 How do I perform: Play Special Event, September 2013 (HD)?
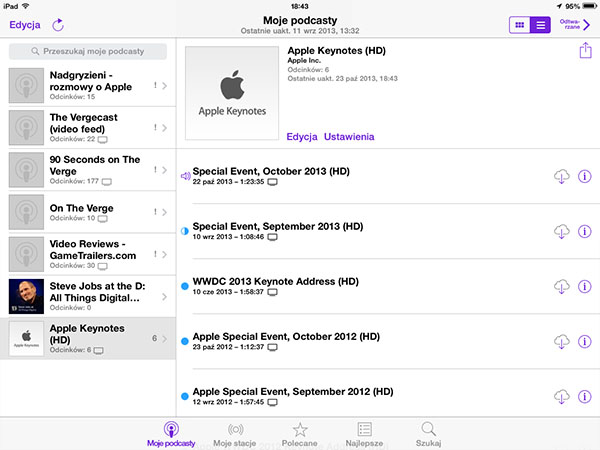pyautogui.click(x=278, y=226)
